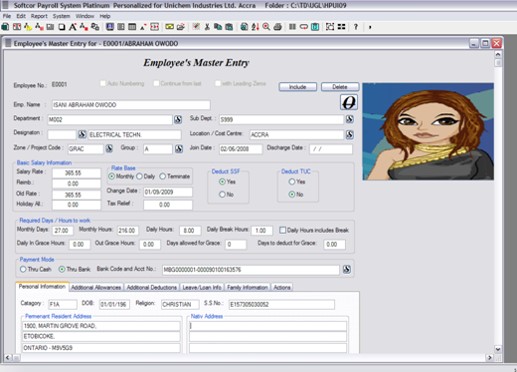Click the large letter A toolbar icon
517x372 pixels.
click(x=73, y=27)
